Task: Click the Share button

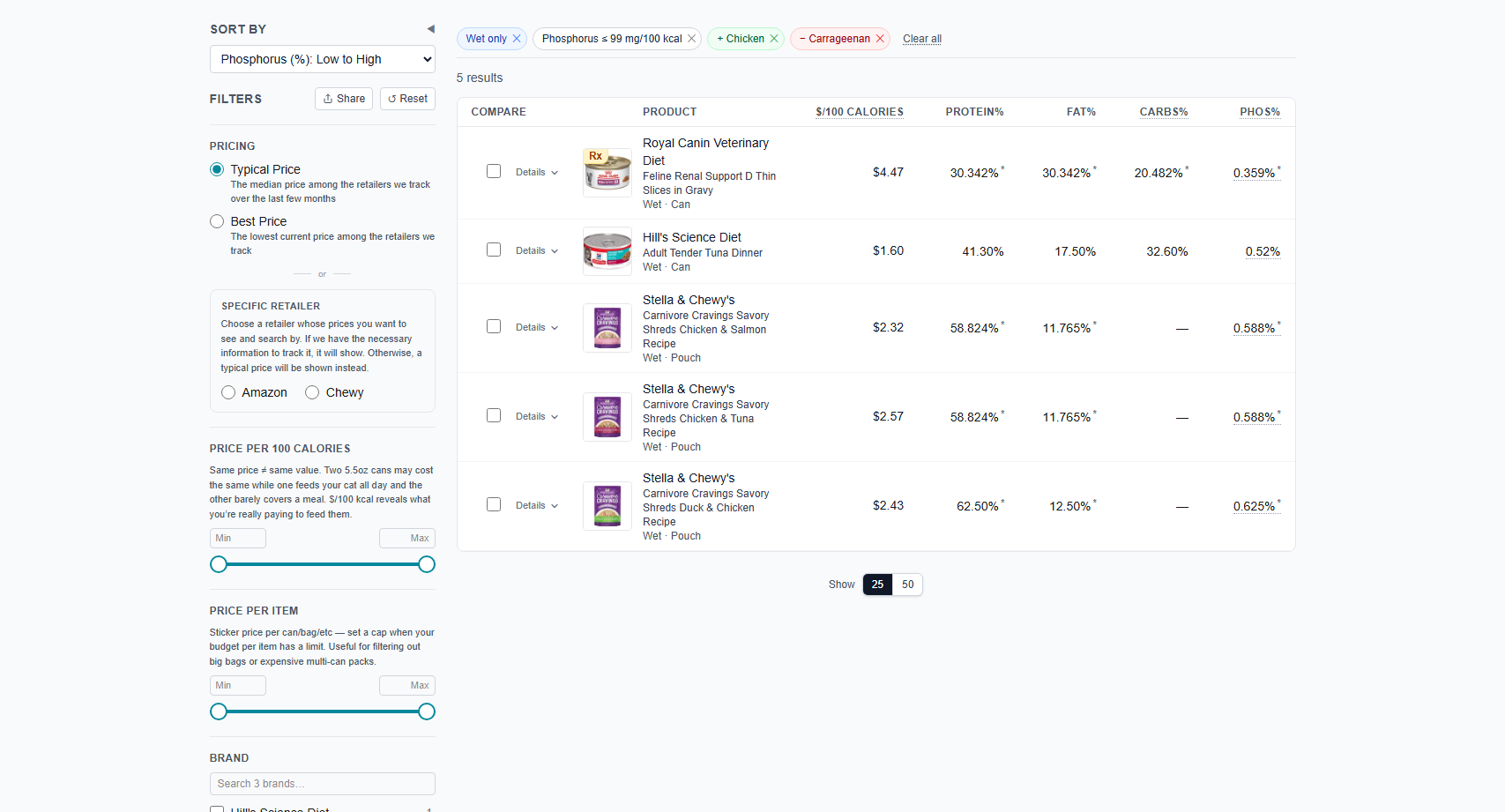Action: [x=344, y=99]
